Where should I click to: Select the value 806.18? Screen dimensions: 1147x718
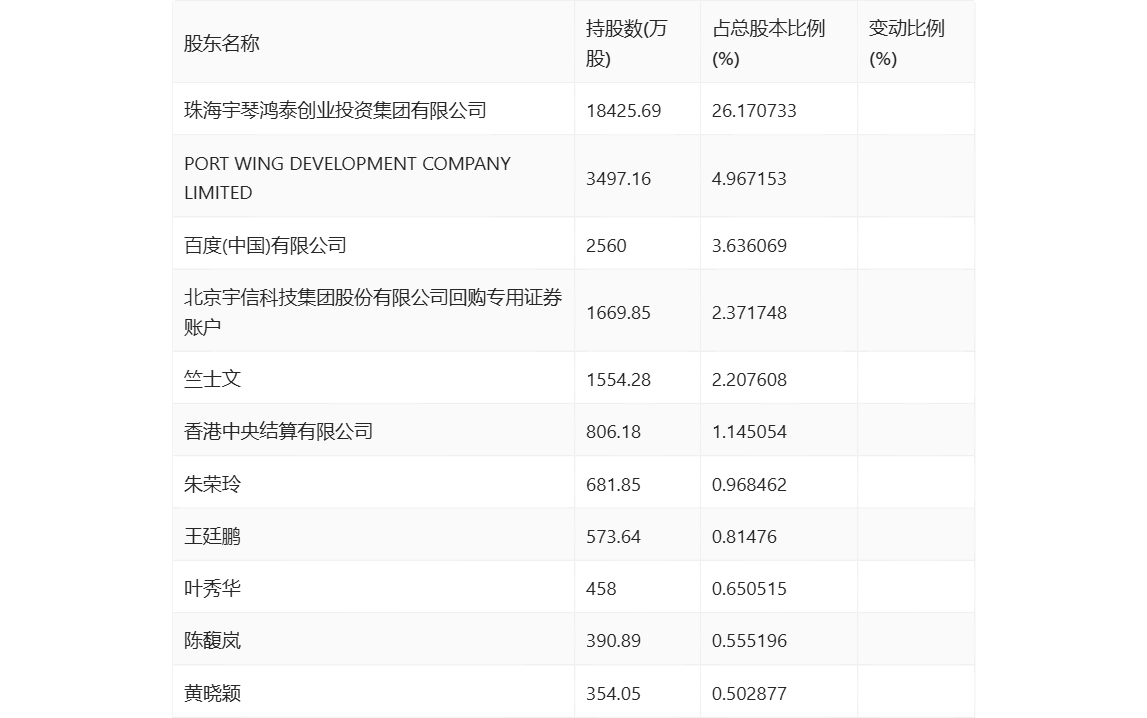point(613,432)
